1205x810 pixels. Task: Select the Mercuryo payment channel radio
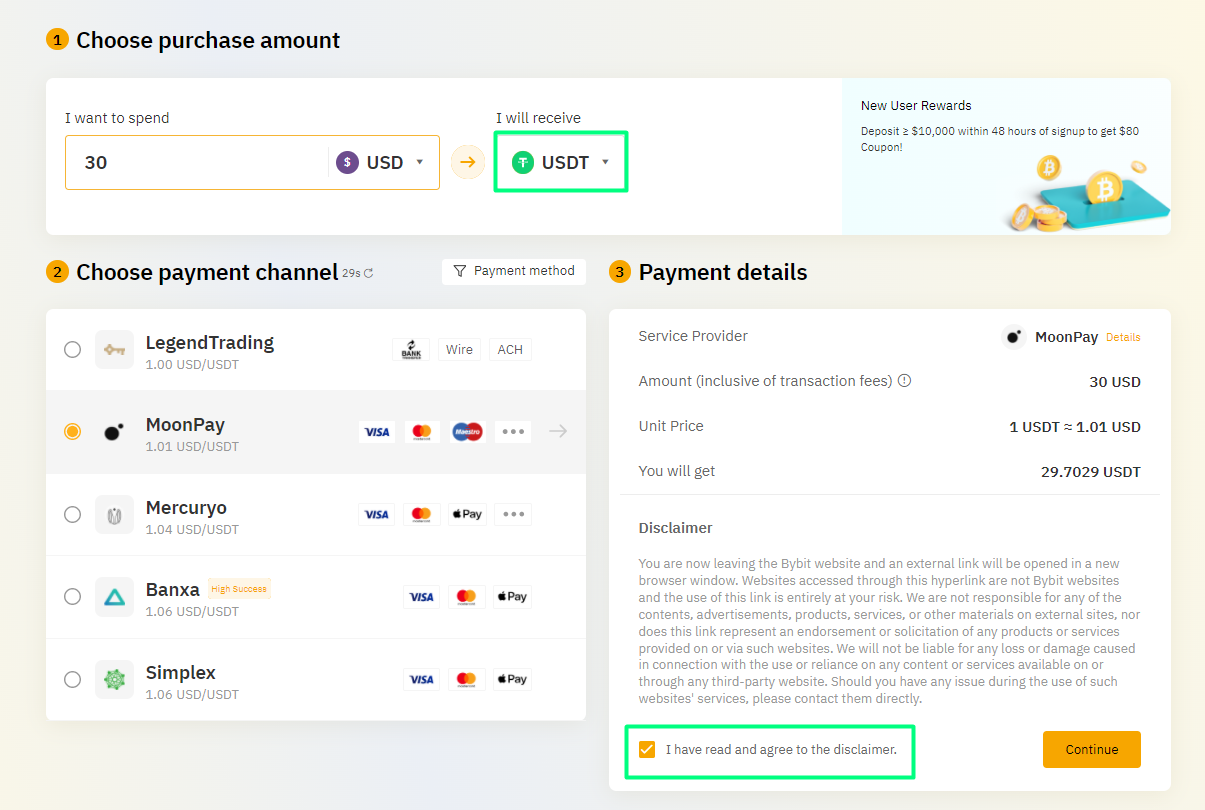(x=72, y=514)
